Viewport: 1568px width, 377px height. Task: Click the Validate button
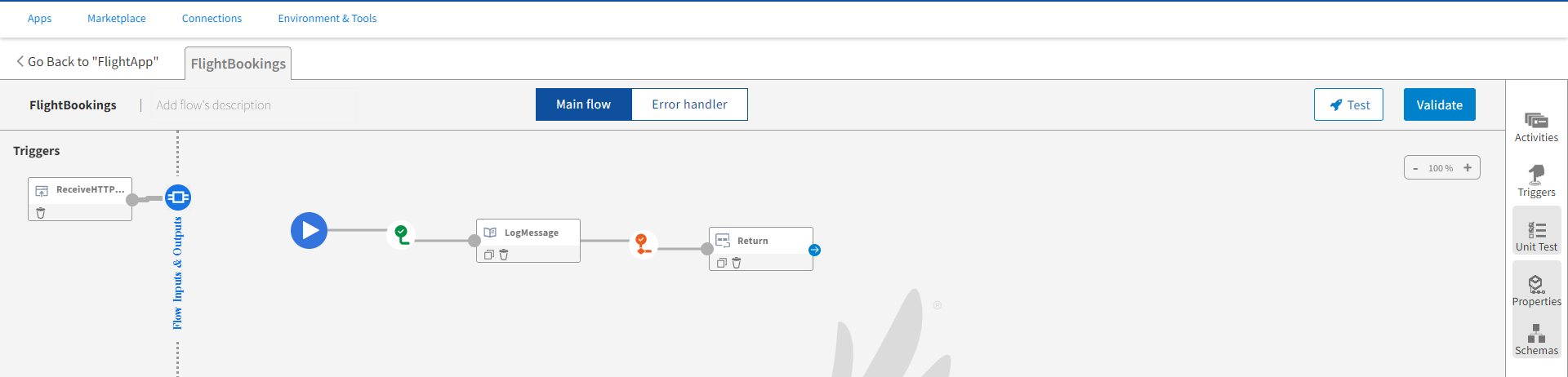(1439, 104)
